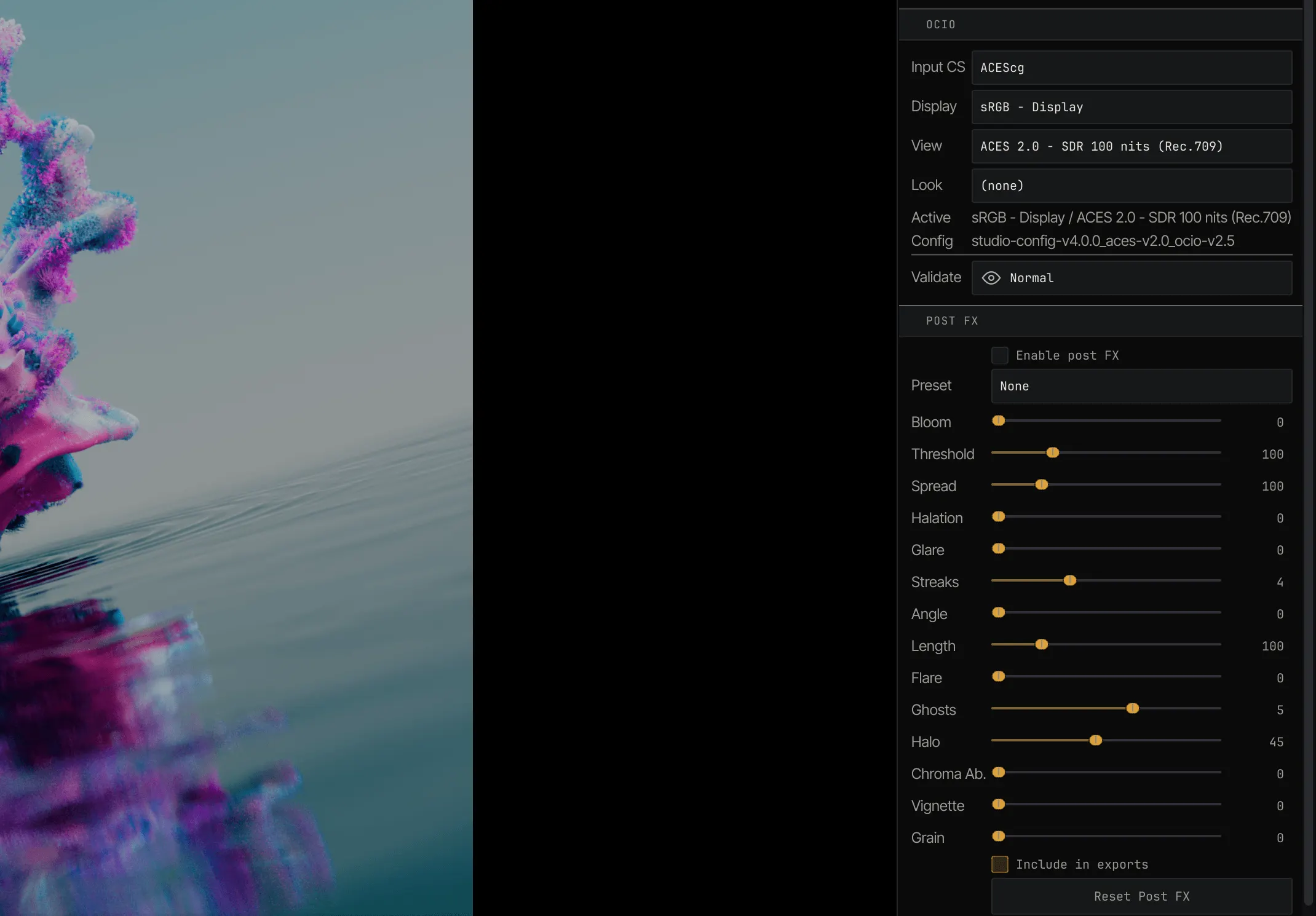The image size is (1316, 916).
Task: Click the Halo slider handle
Action: tap(1096, 740)
